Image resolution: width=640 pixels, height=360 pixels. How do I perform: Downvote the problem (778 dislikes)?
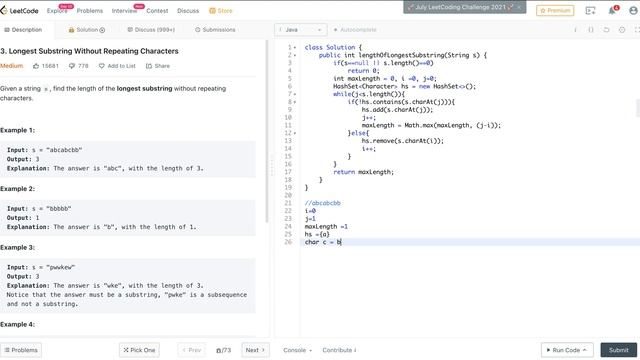(78, 66)
